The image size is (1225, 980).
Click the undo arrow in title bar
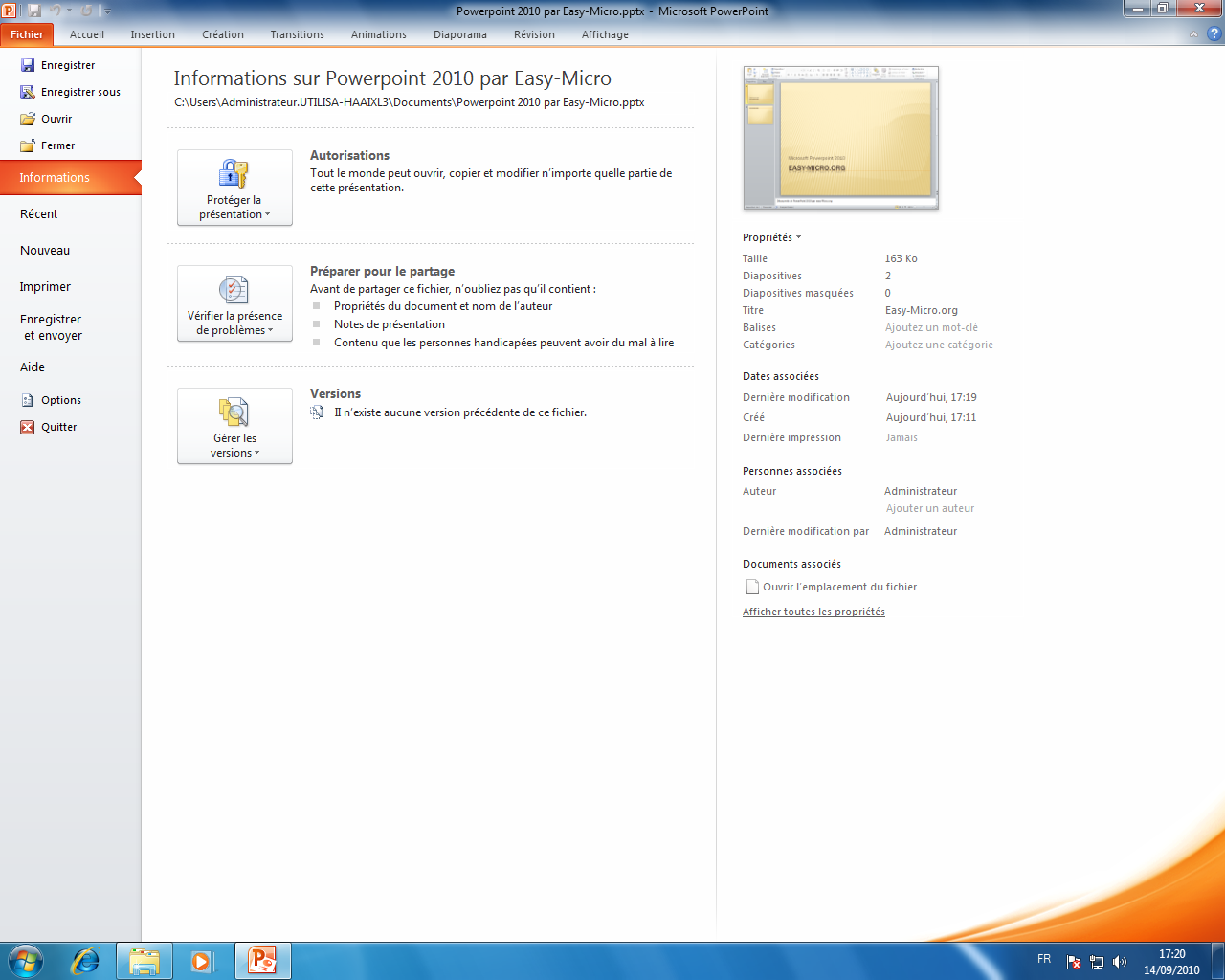pos(55,11)
